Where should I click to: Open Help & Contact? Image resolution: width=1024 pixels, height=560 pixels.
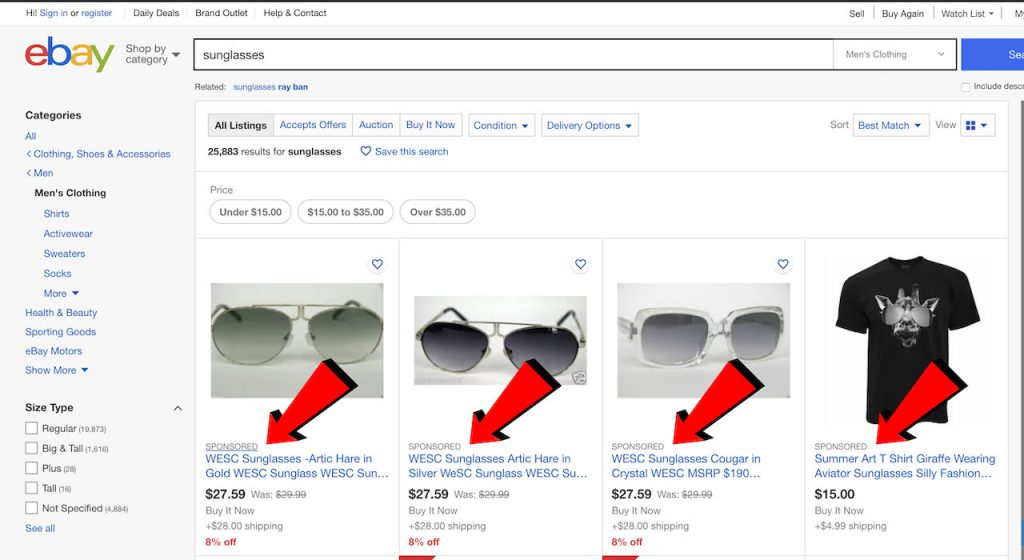pos(295,13)
